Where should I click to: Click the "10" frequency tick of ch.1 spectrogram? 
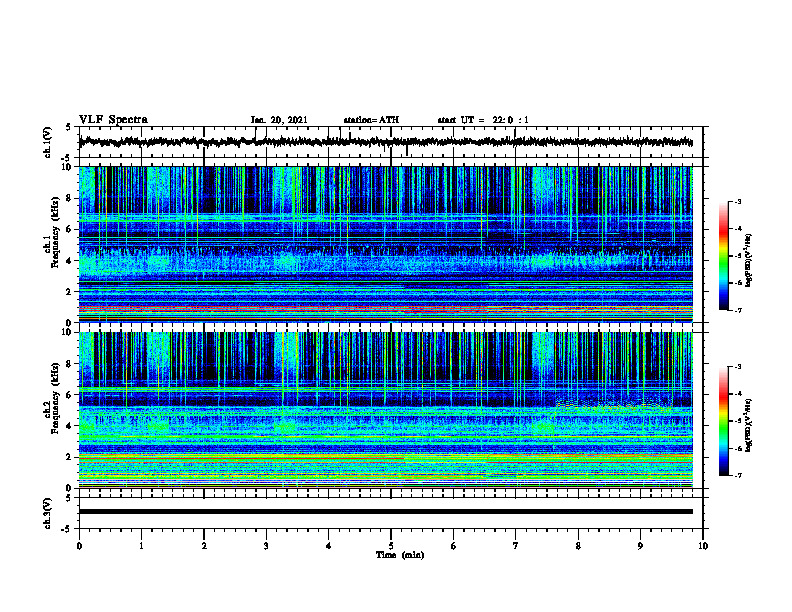(69, 167)
